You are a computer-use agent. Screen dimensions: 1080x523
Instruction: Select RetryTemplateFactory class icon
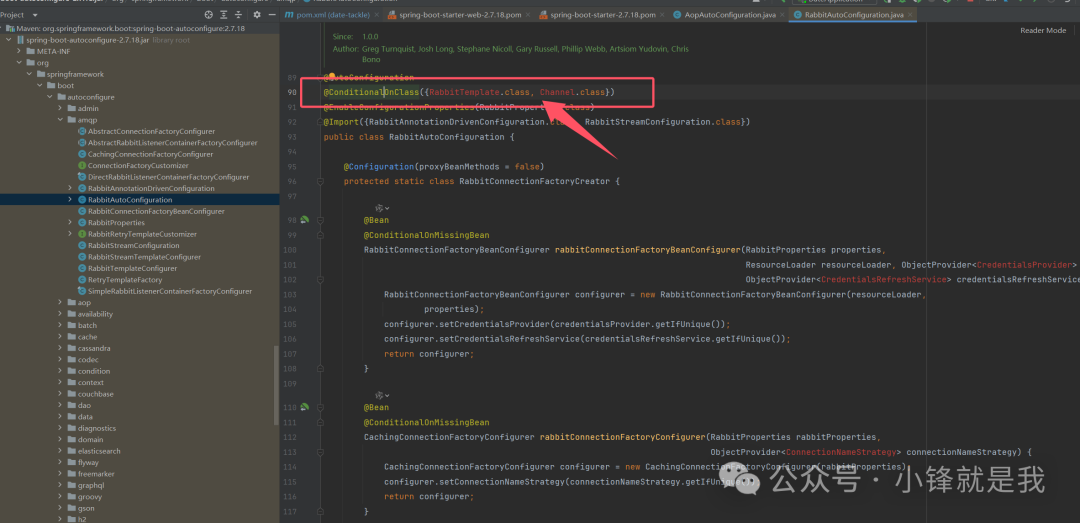[x=82, y=280]
